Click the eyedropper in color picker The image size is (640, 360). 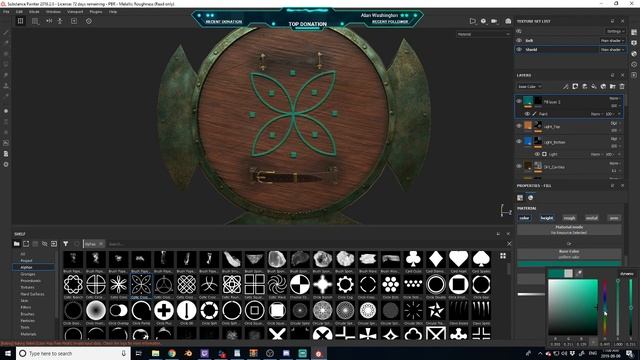[x=579, y=273]
